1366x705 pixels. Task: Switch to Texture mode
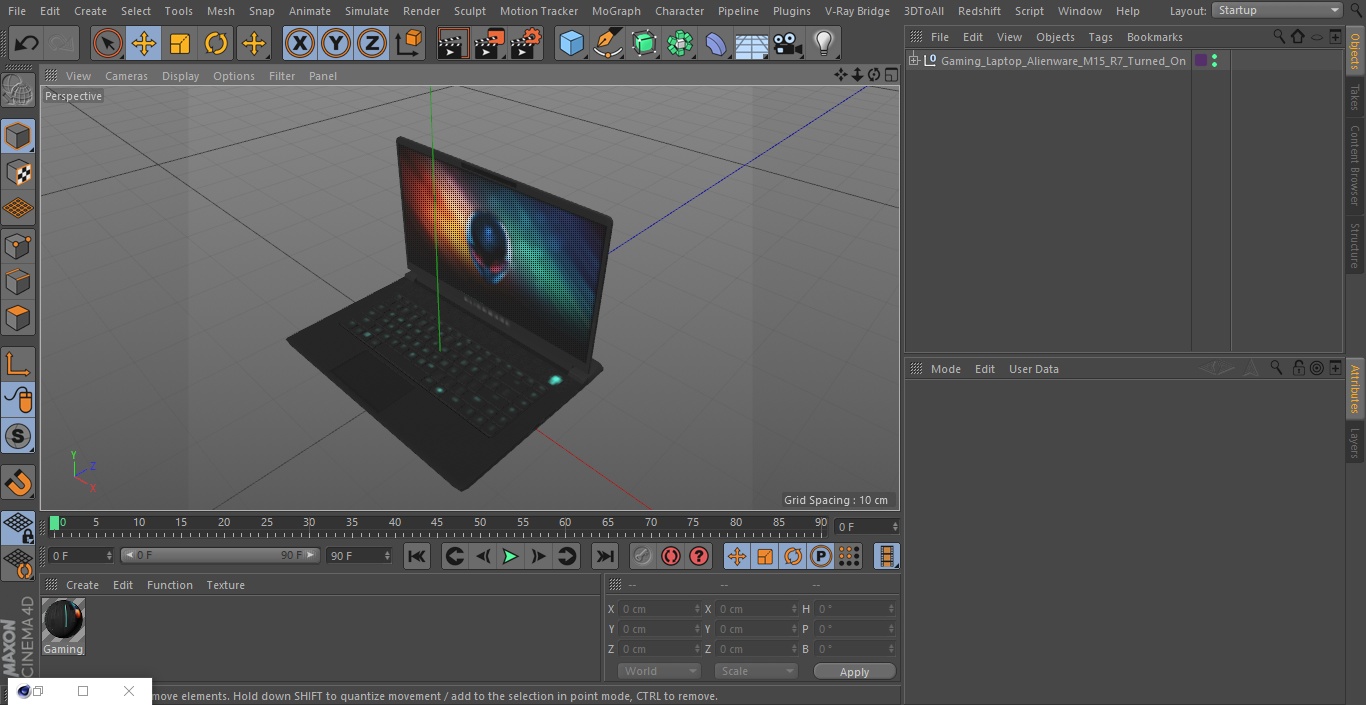pyautogui.click(x=18, y=172)
